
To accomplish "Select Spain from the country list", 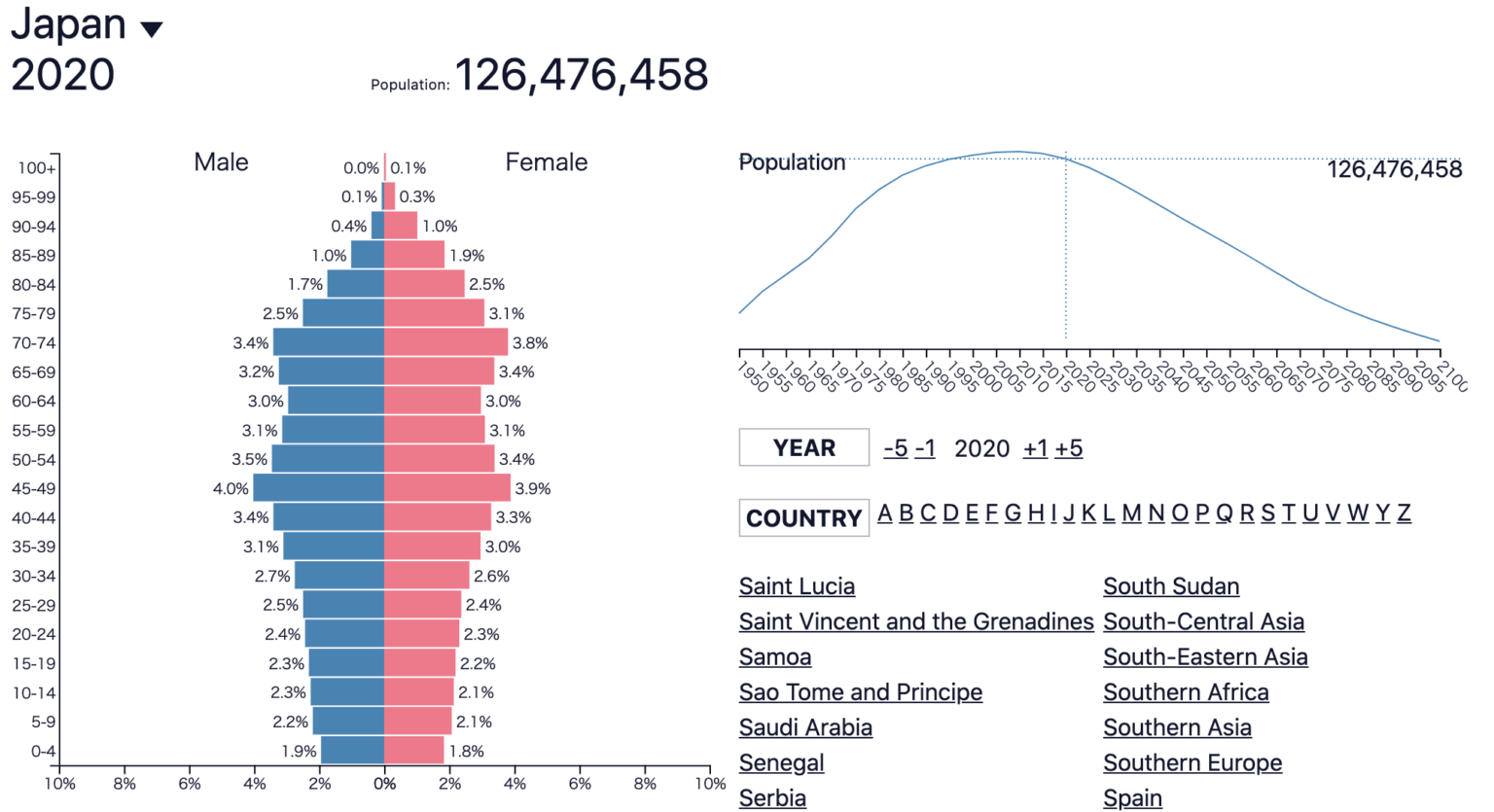I will 1132,798.
